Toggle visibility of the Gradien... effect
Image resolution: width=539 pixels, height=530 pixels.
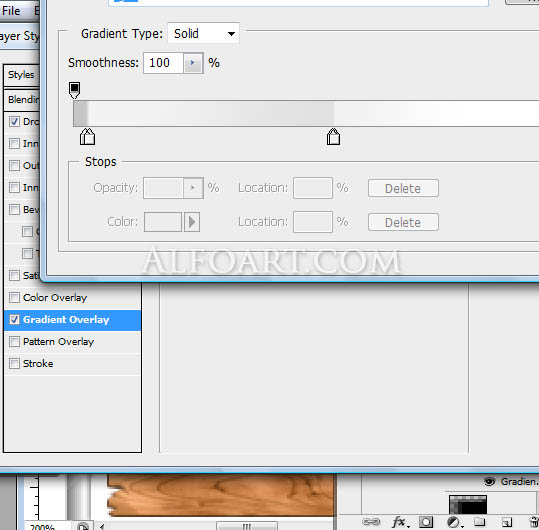489,482
